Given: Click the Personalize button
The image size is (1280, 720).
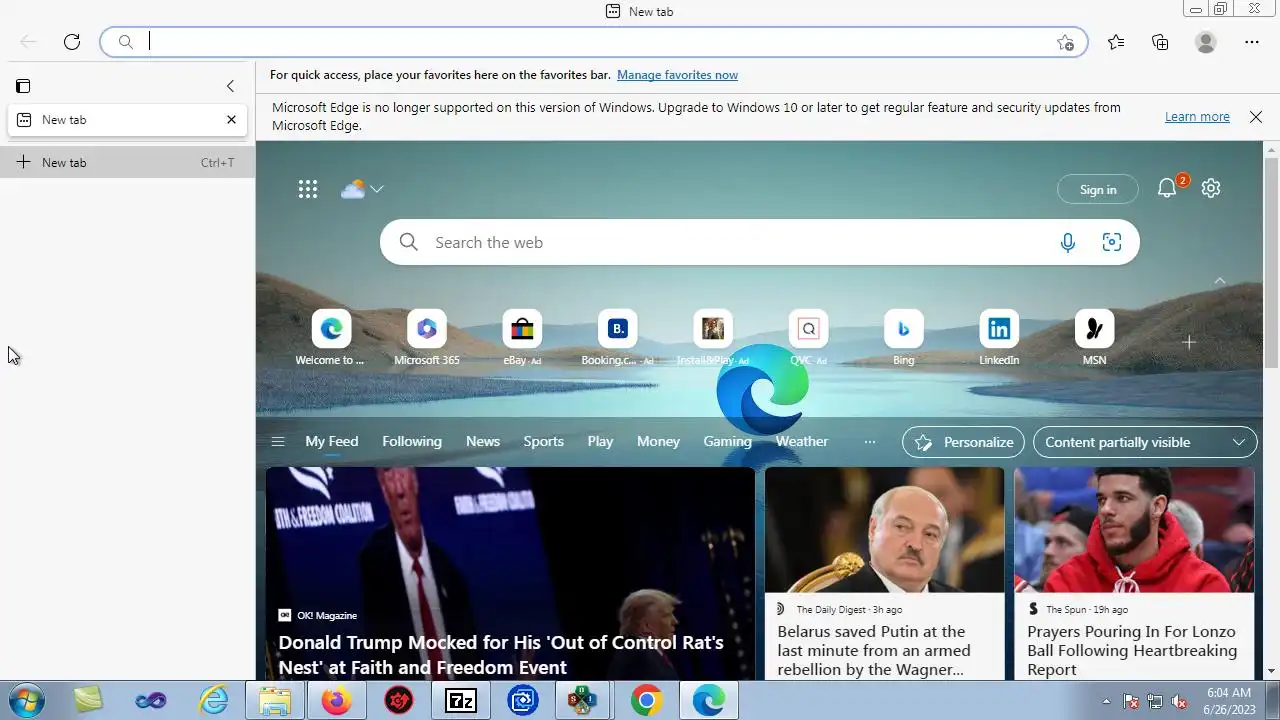Looking at the screenshot, I should coord(964,442).
